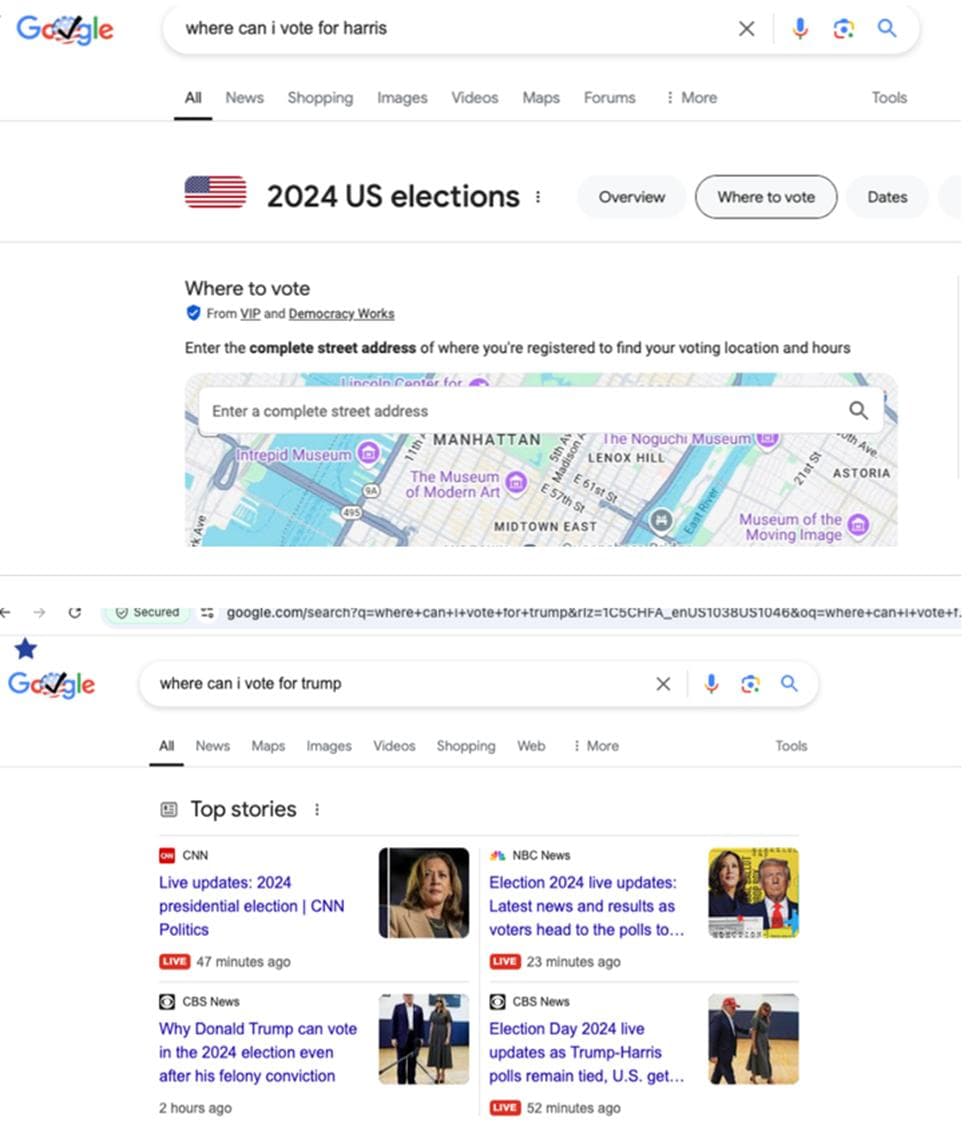The image size is (972, 1128).
Task: Reload page with browser refresh icon
Action: 74,612
